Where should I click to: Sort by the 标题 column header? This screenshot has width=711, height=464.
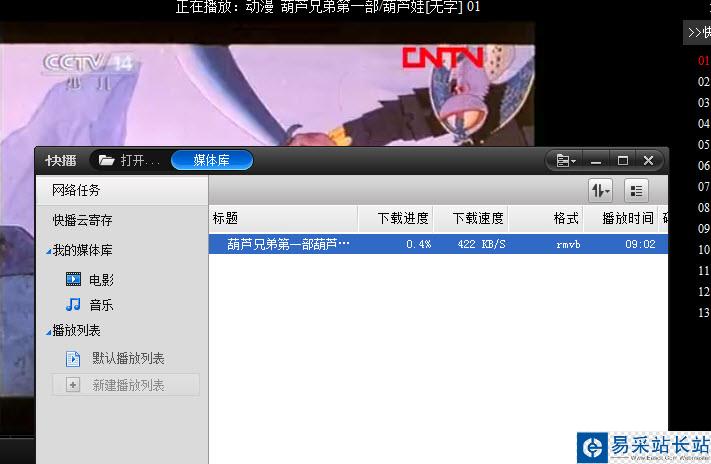tap(283, 219)
